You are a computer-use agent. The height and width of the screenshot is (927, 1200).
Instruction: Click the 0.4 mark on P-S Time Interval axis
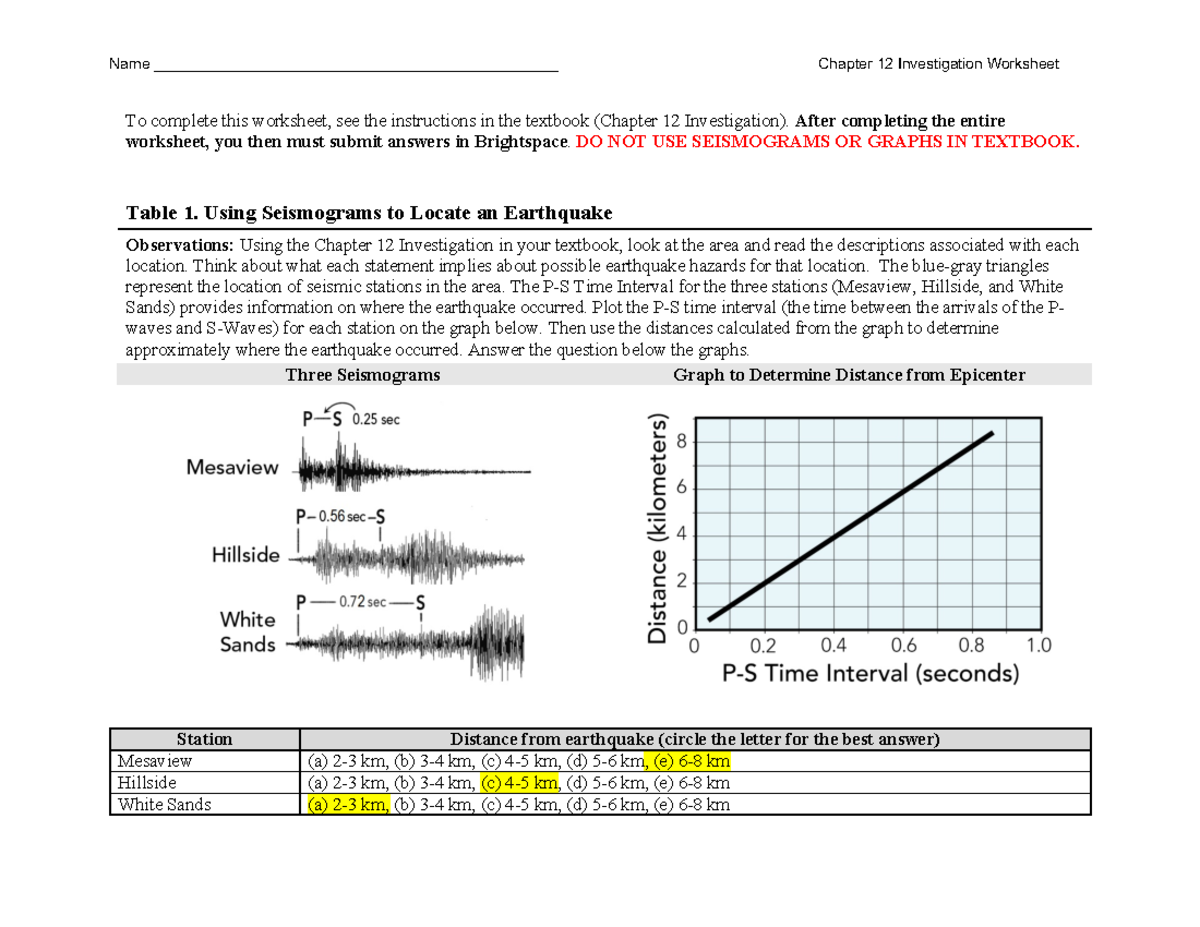(831, 647)
